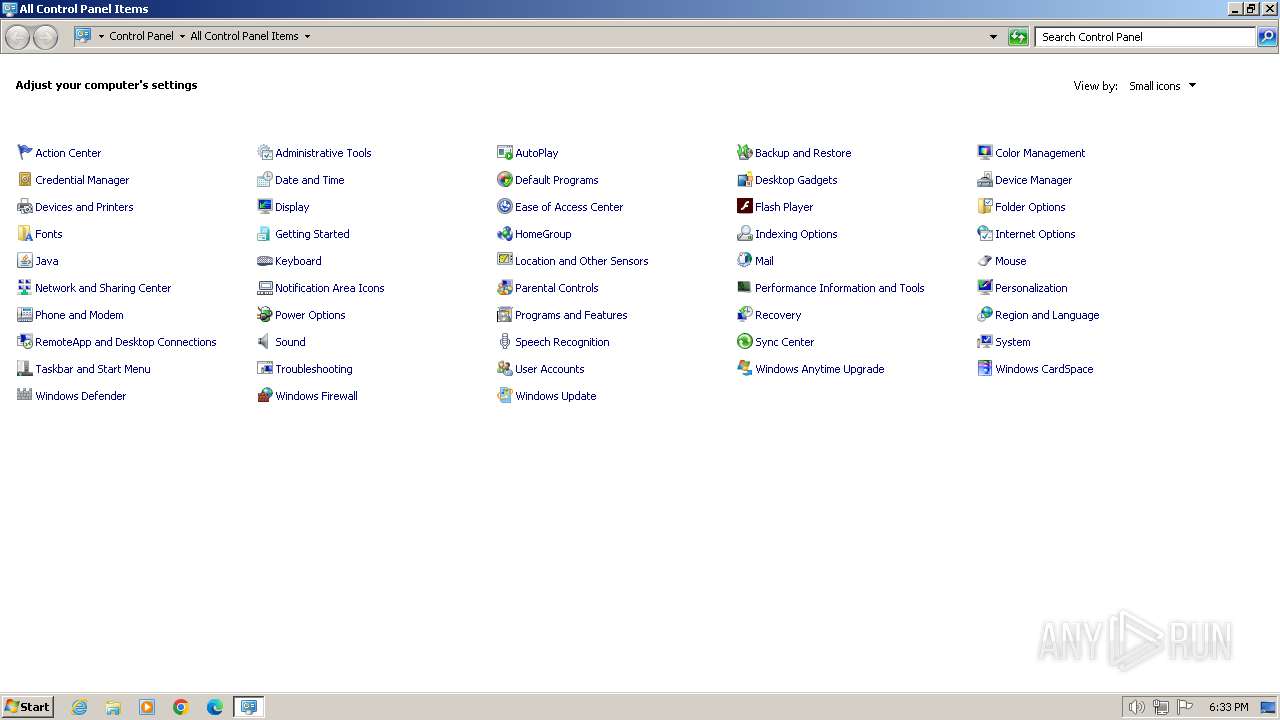1280x720 pixels.
Task: Open Device Manager link
Action: click(x=1033, y=180)
